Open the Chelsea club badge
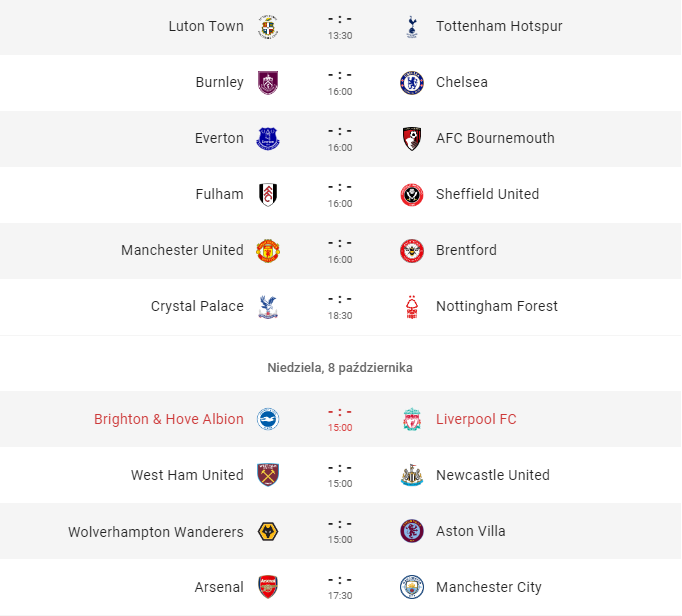Image resolution: width=682 pixels, height=616 pixels. 411,83
